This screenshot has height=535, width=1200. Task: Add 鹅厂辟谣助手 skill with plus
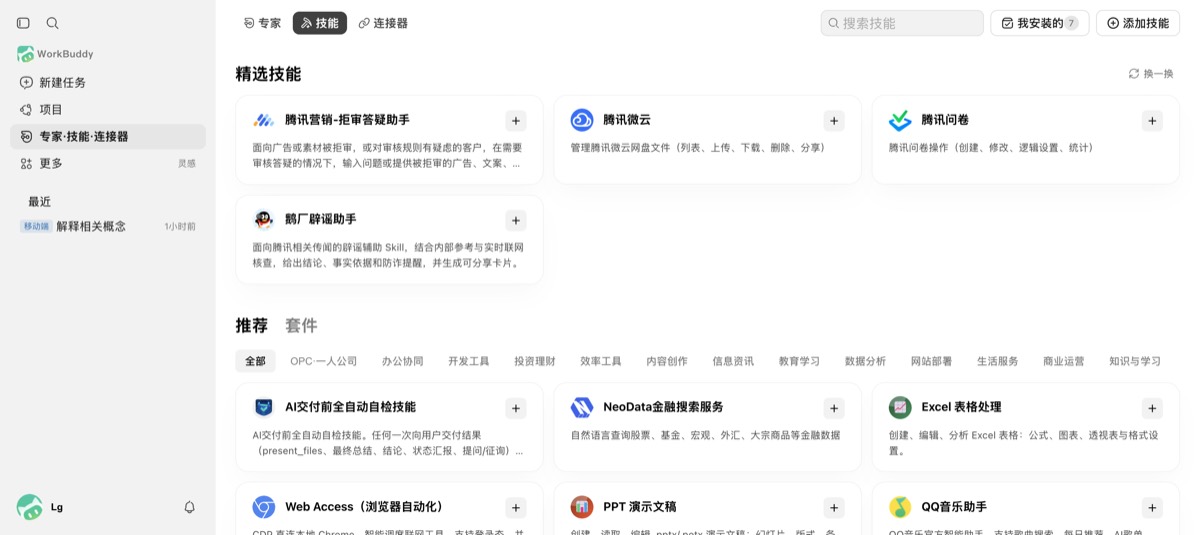(x=516, y=221)
